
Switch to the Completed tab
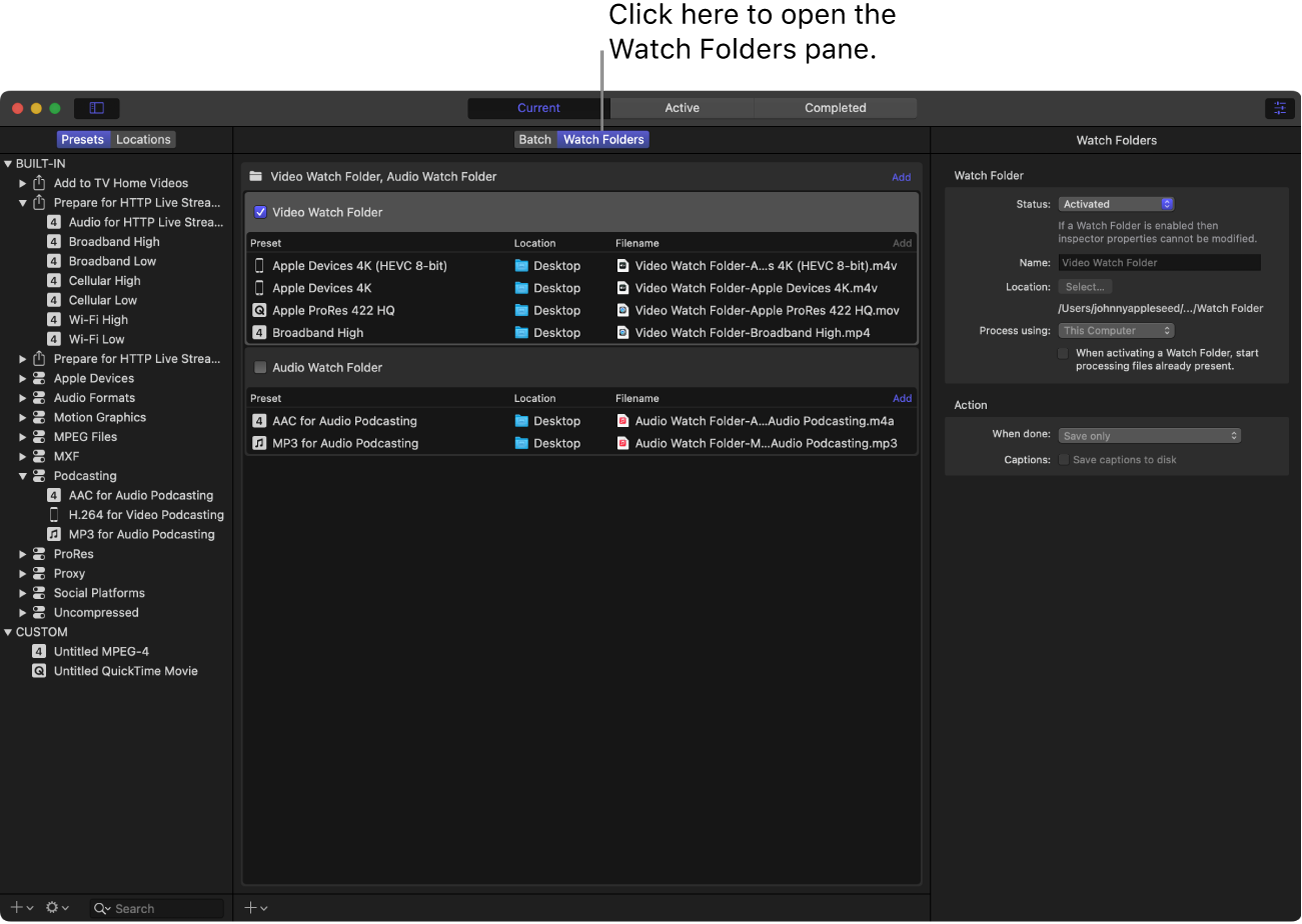(835, 108)
